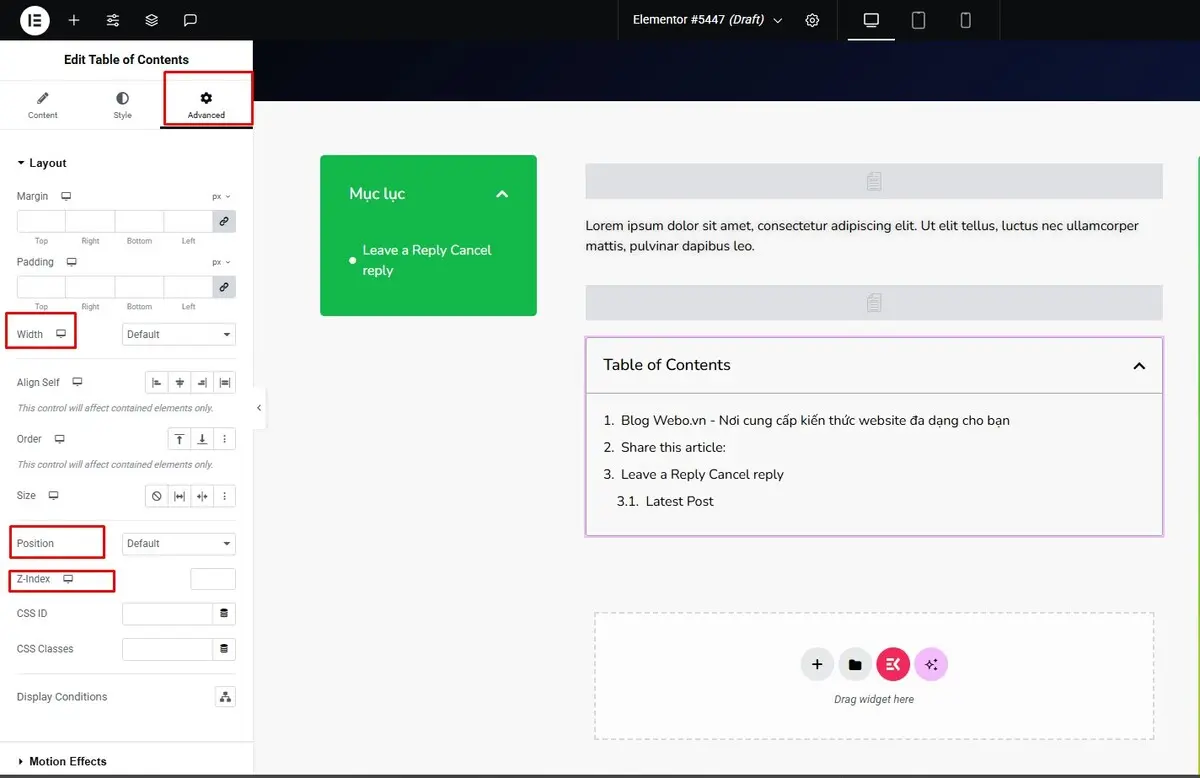This screenshot has height=778, width=1200.
Task: Collapse the editor panel with arrow handle
Action: tap(259, 408)
